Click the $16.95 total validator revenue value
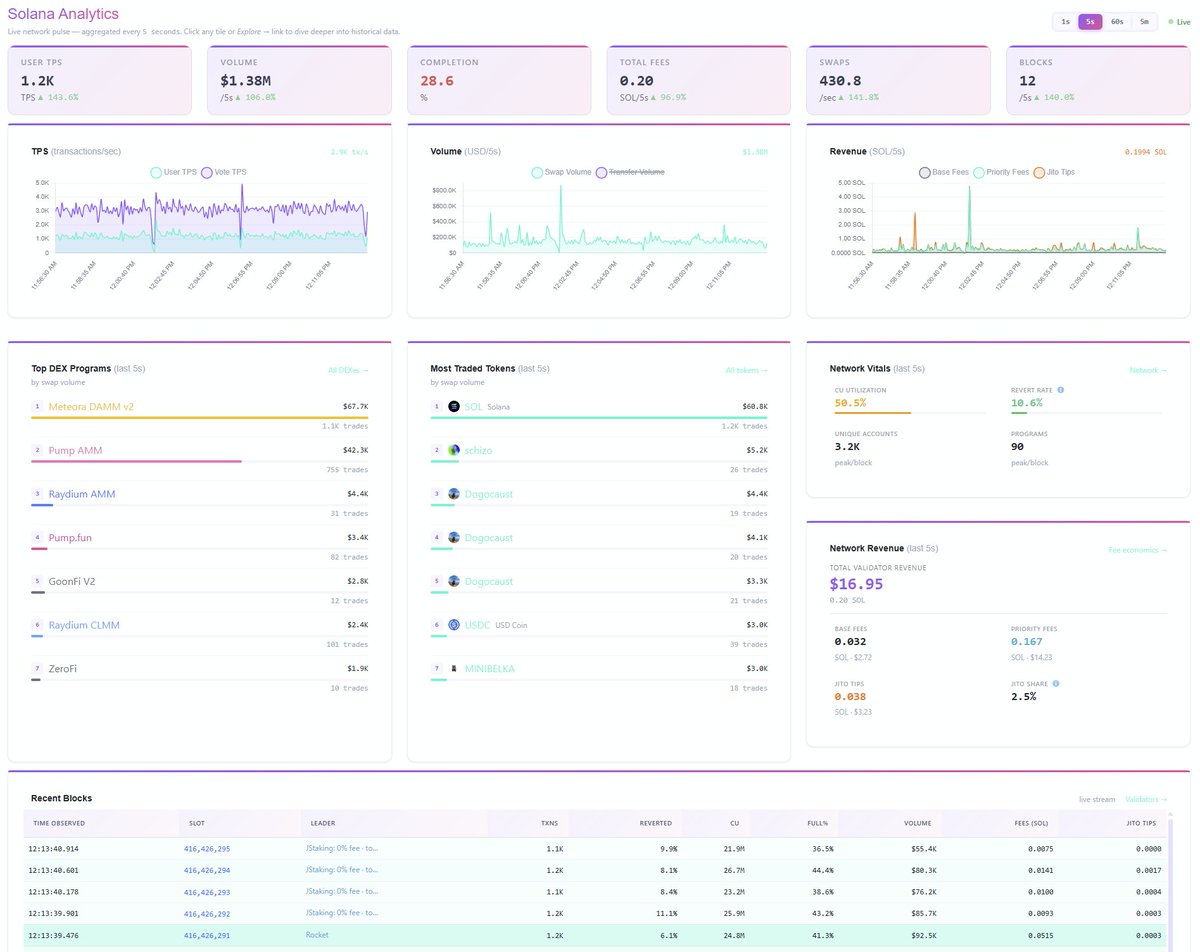The image size is (1200, 952). pos(856,584)
